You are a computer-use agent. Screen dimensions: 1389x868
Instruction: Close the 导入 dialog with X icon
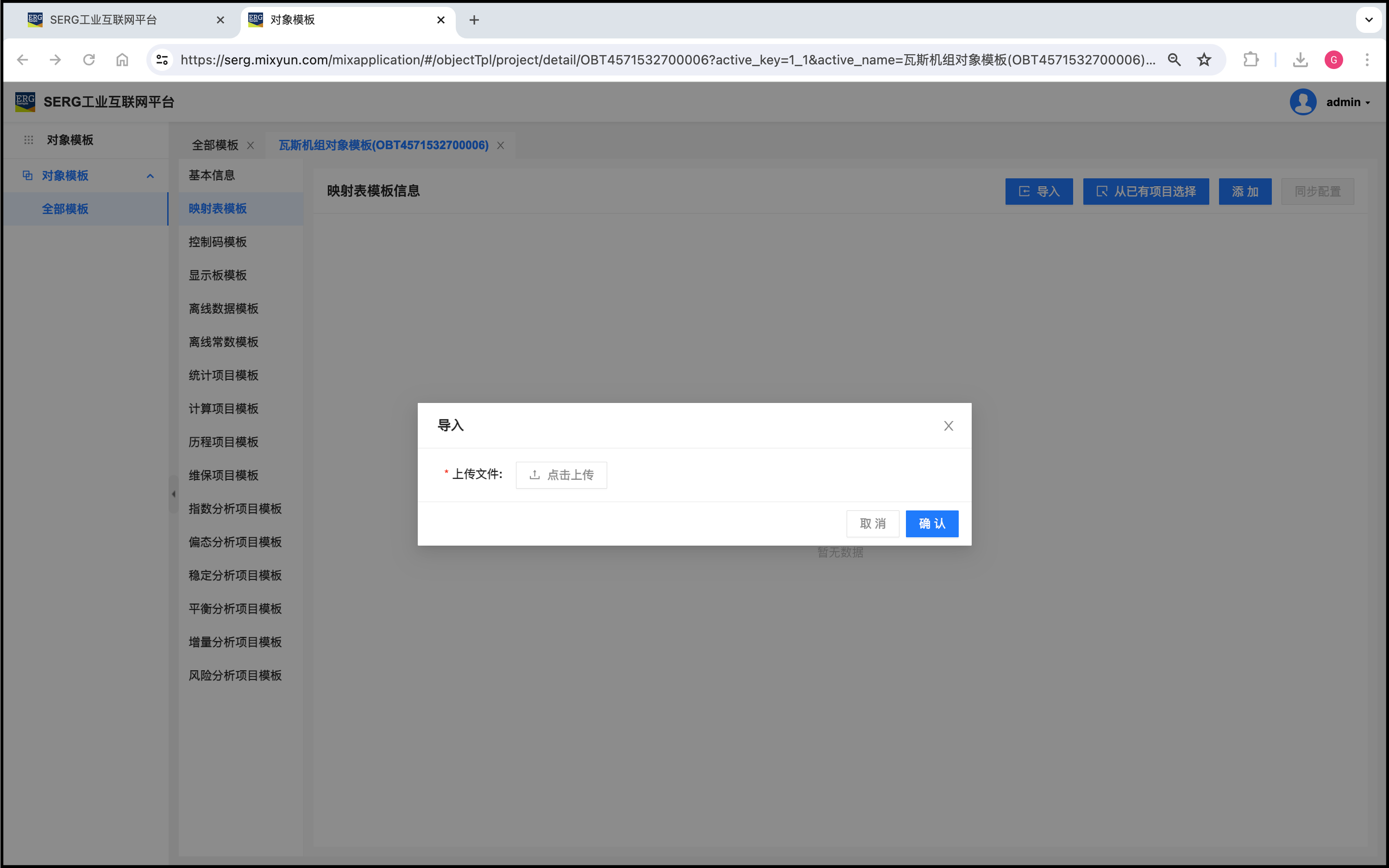pos(948,426)
